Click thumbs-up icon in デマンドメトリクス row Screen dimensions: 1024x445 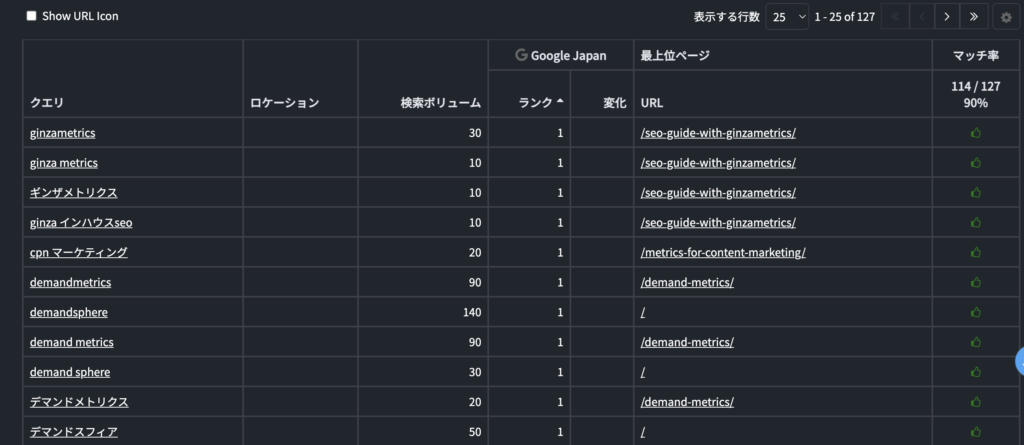pyautogui.click(x=976, y=402)
